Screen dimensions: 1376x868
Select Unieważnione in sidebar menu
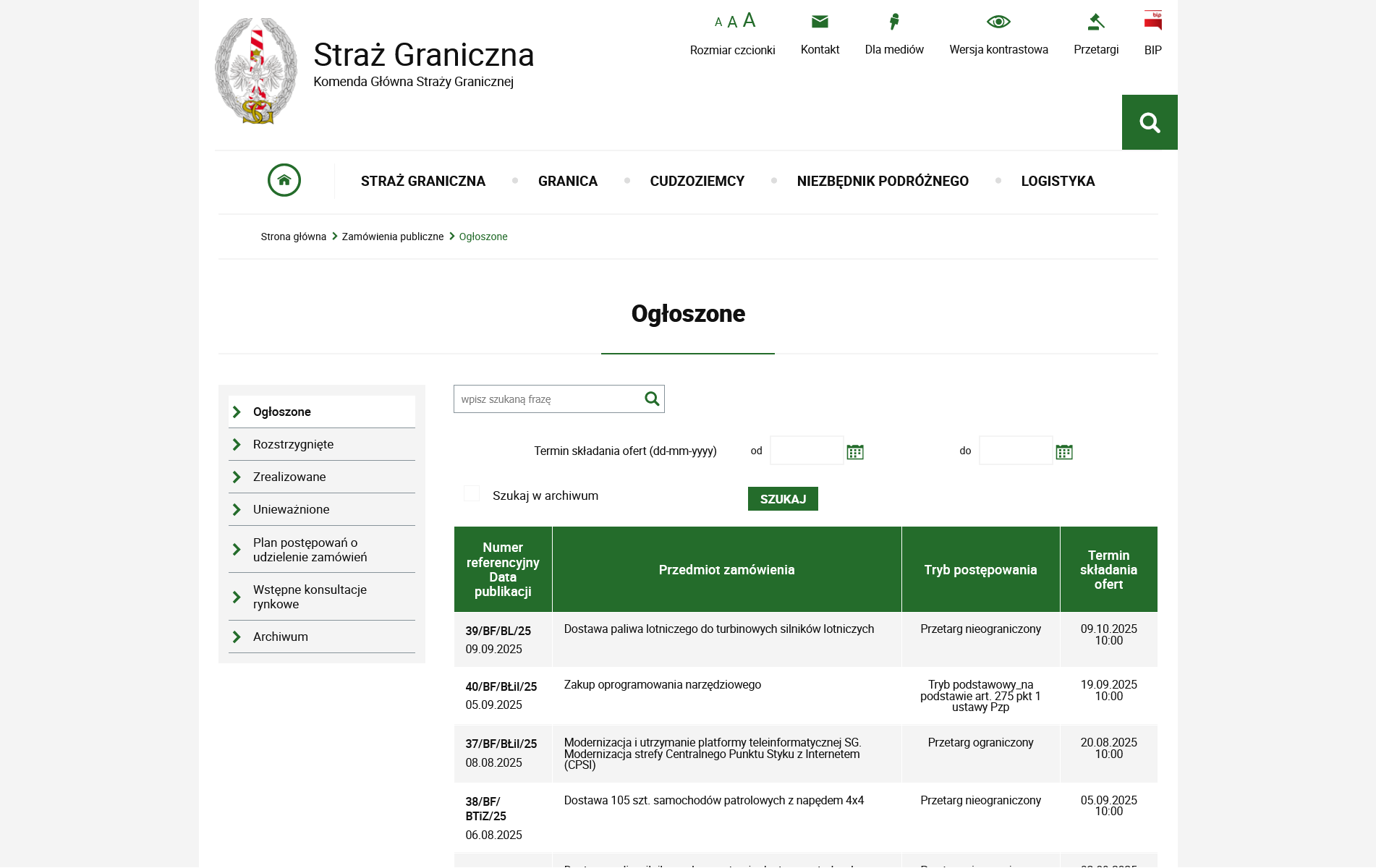click(291, 509)
